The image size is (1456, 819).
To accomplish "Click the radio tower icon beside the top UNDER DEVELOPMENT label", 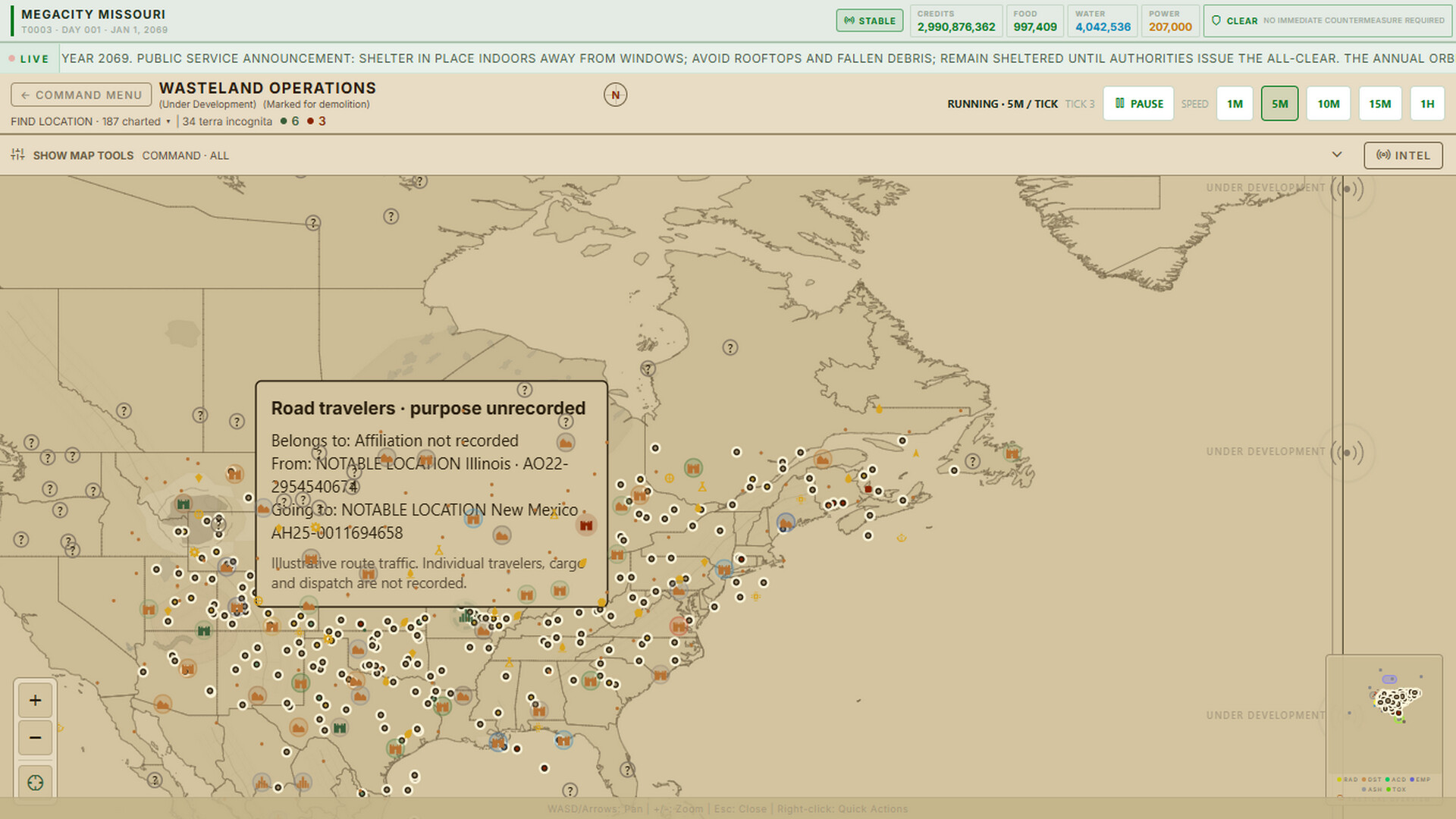I will 1347,188.
